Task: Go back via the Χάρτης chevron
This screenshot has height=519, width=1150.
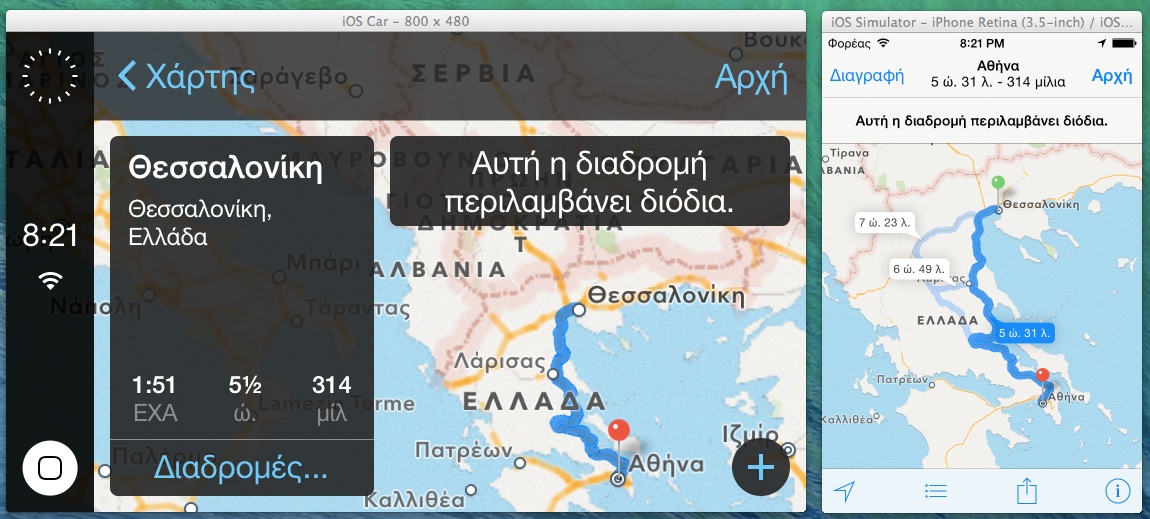Action: pos(186,77)
